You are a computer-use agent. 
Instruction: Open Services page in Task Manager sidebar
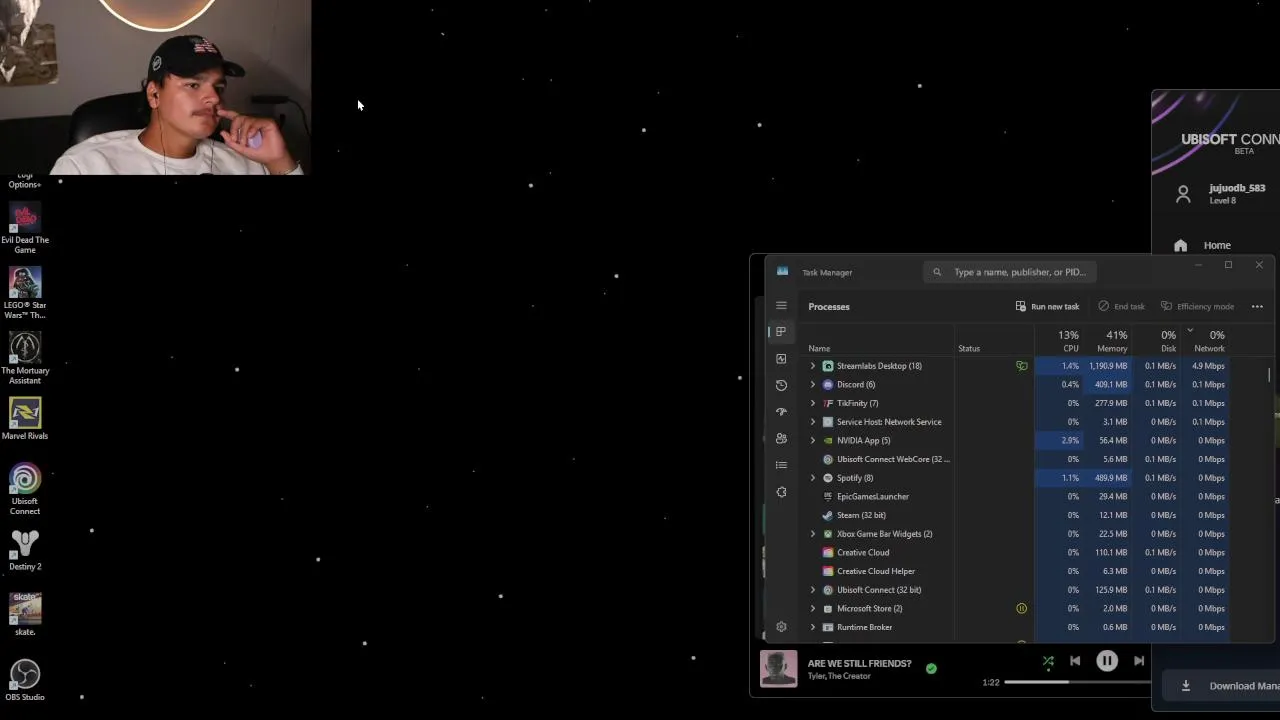781,492
